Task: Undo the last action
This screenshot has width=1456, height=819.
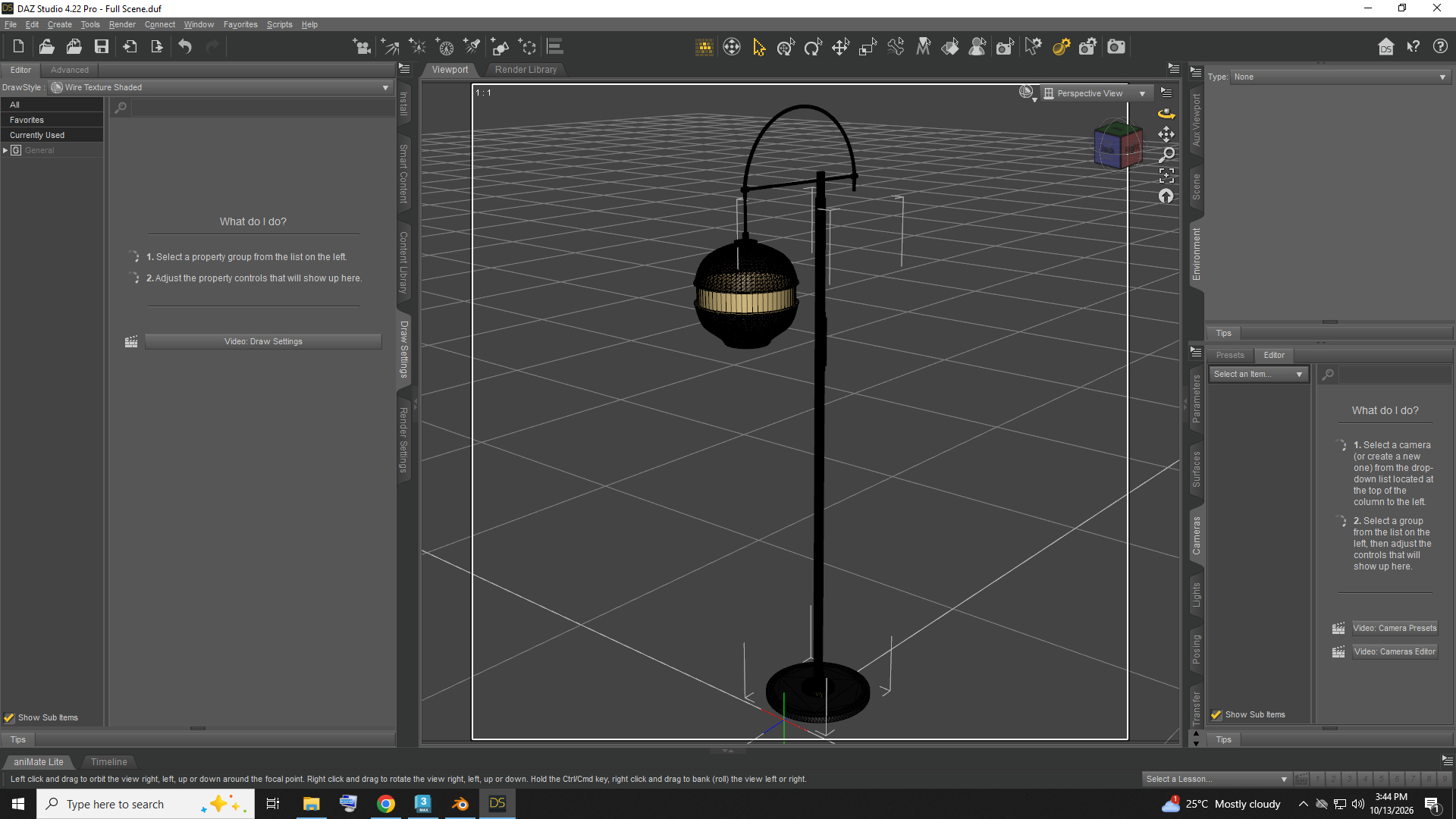Action: pos(185,47)
